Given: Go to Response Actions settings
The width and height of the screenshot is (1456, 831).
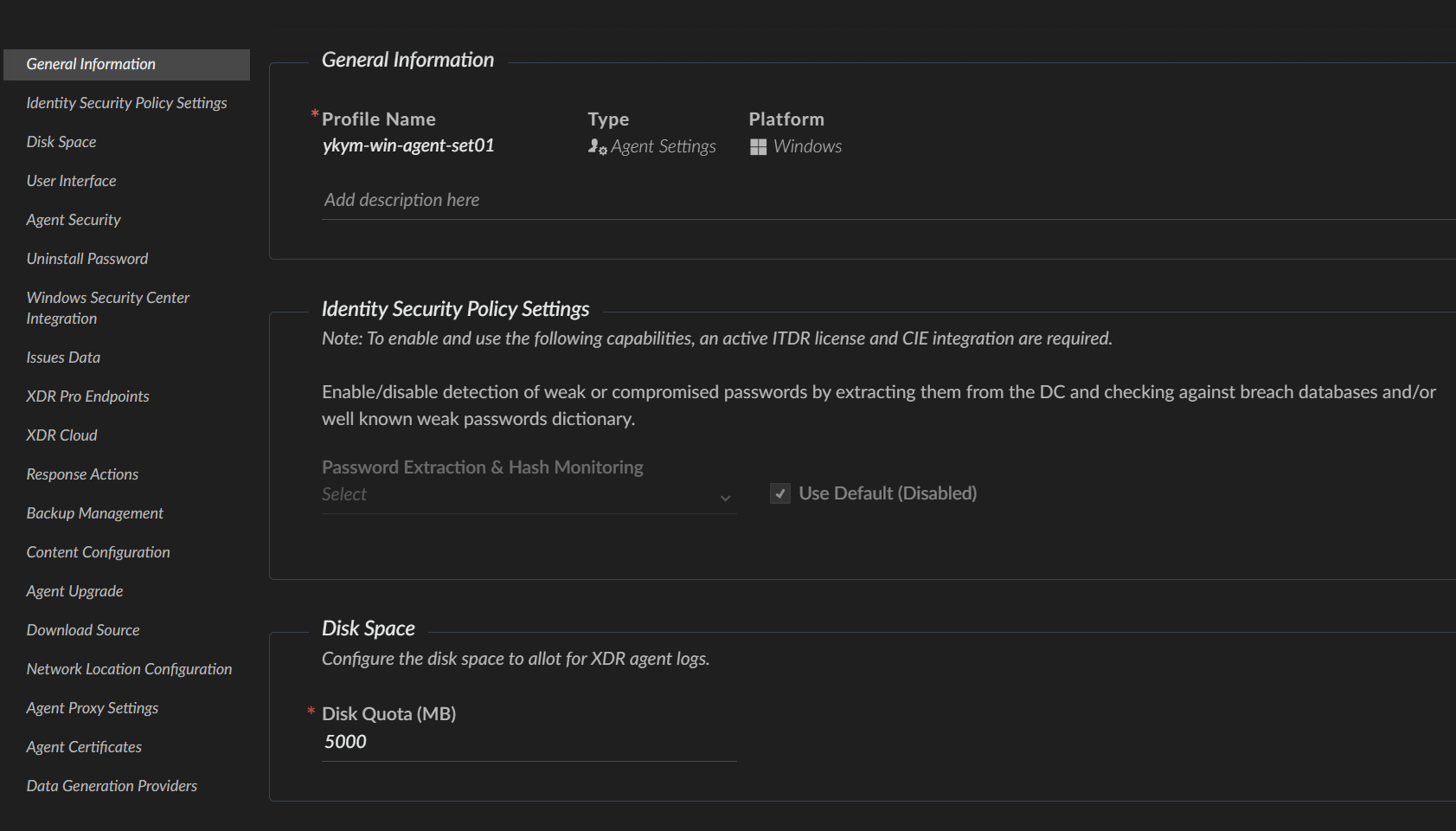Looking at the screenshot, I should 82,474.
